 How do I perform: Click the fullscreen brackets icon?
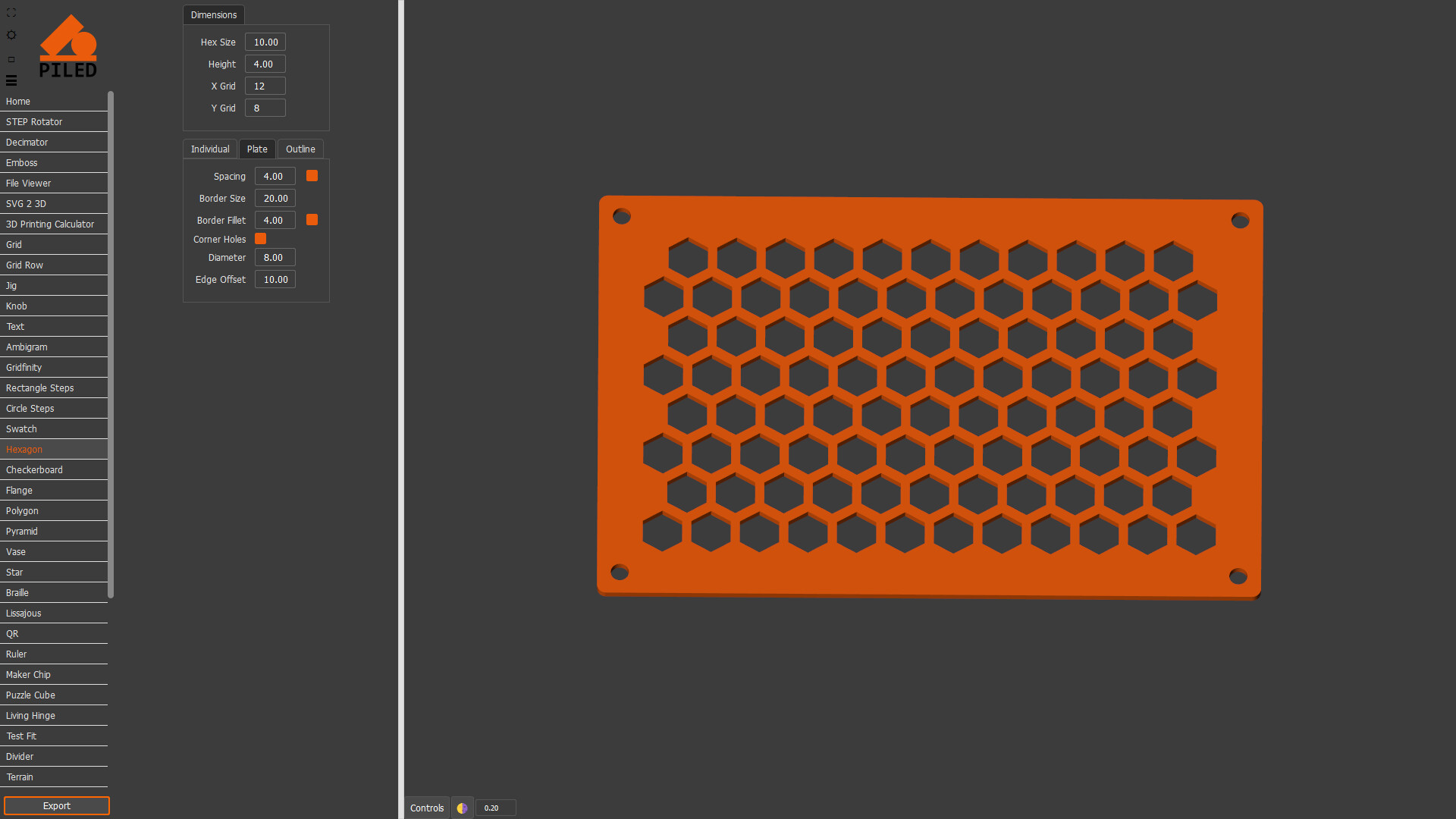coord(11,13)
